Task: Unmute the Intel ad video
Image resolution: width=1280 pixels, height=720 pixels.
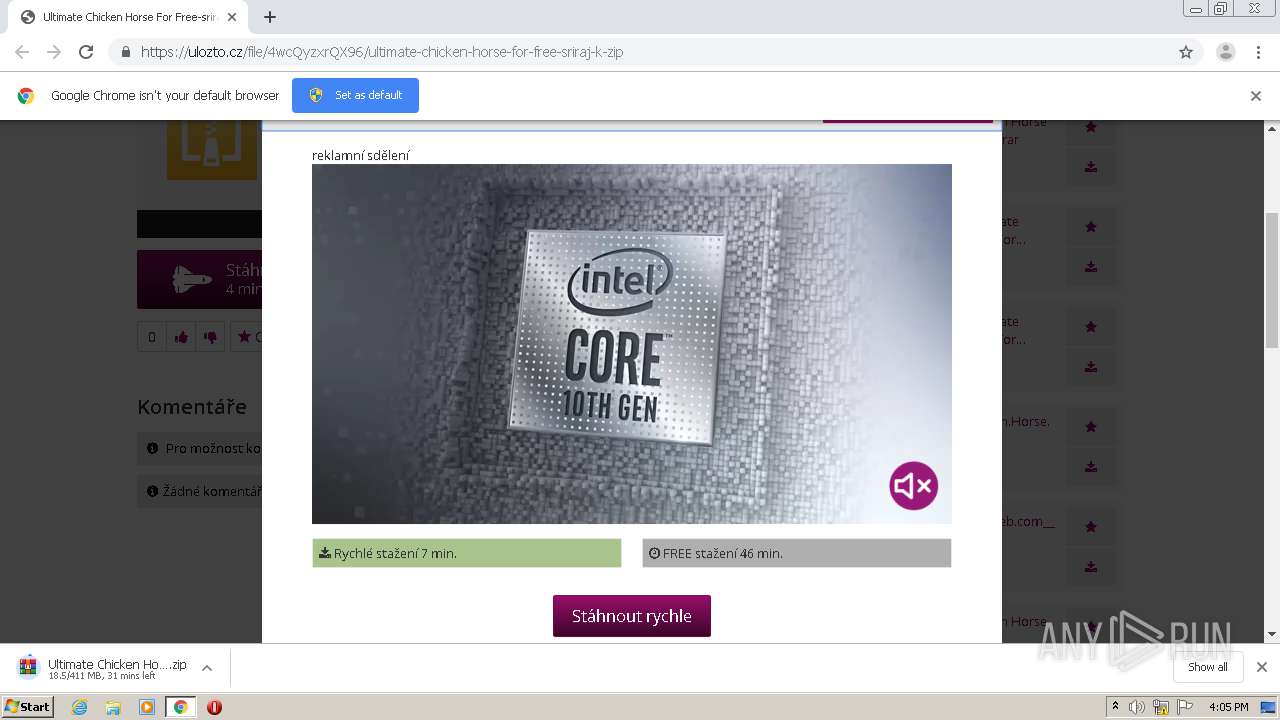Action: coord(913,486)
